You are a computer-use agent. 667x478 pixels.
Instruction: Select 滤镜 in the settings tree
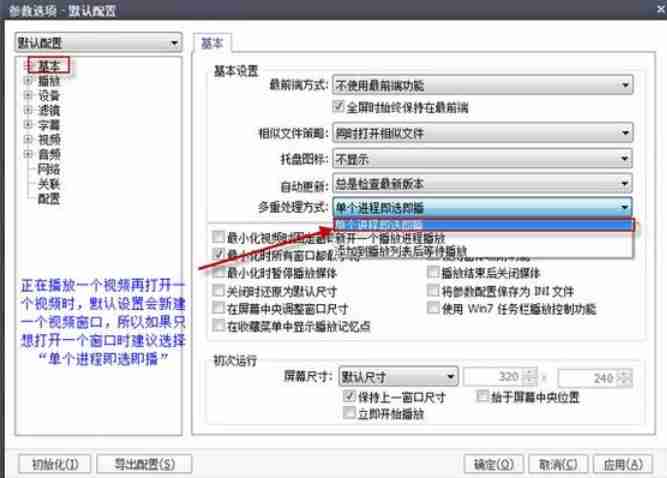pos(49,111)
